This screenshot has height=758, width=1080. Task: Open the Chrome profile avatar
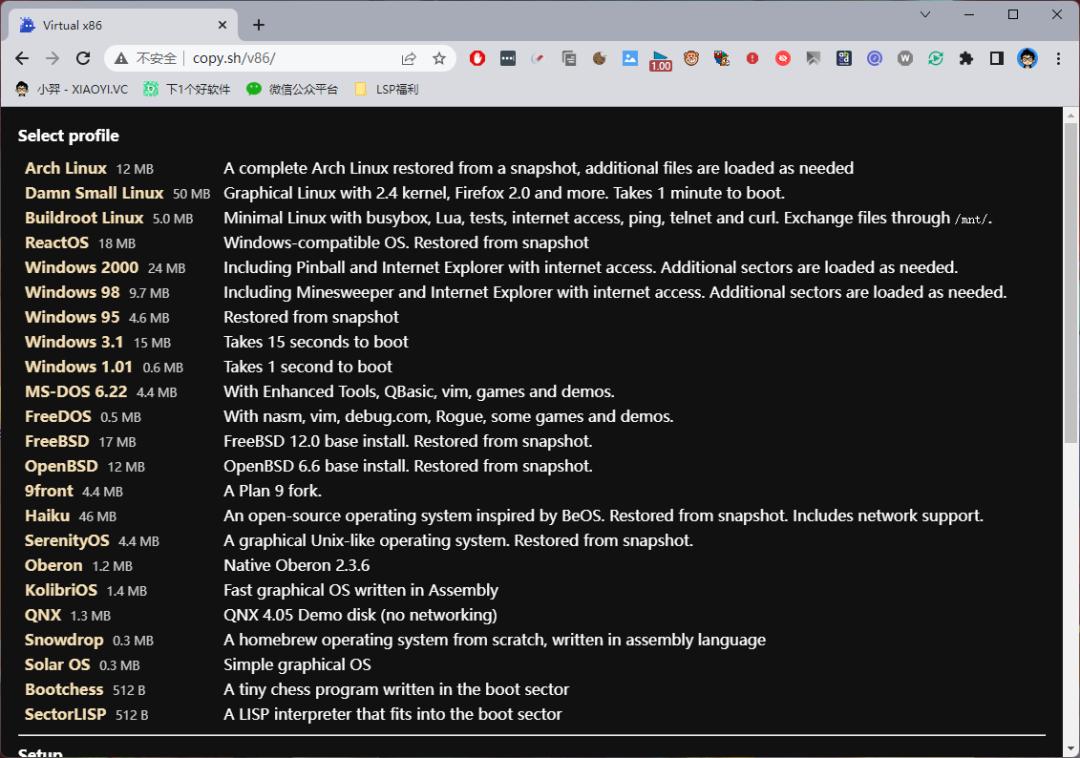click(1027, 58)
